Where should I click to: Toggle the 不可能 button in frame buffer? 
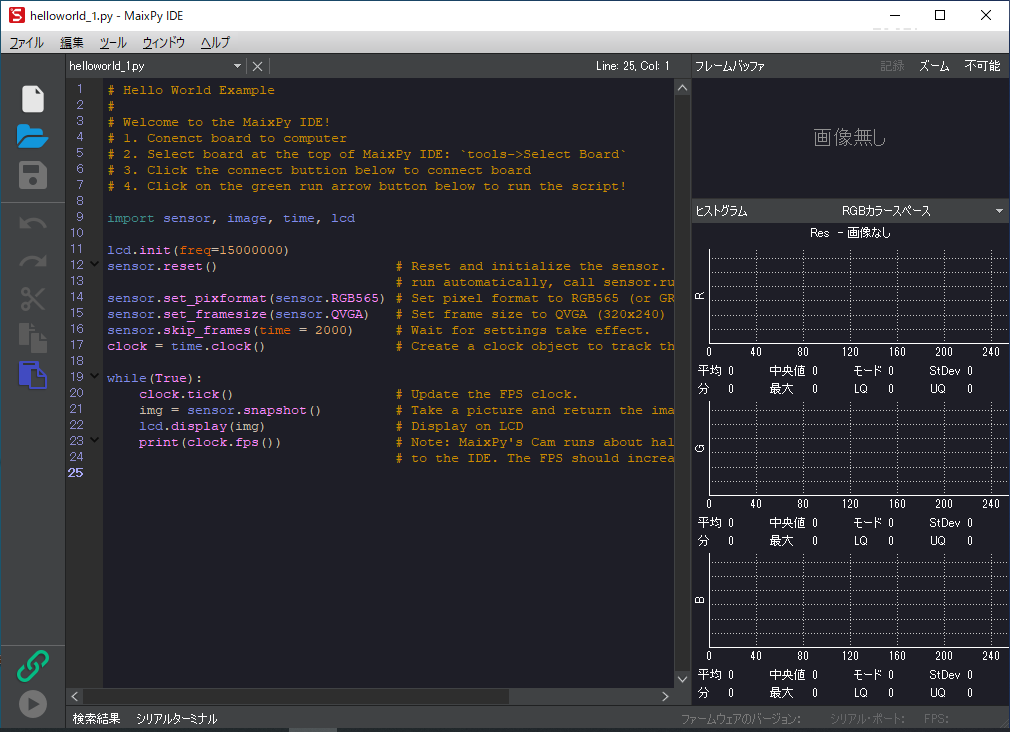pos(982,66)
